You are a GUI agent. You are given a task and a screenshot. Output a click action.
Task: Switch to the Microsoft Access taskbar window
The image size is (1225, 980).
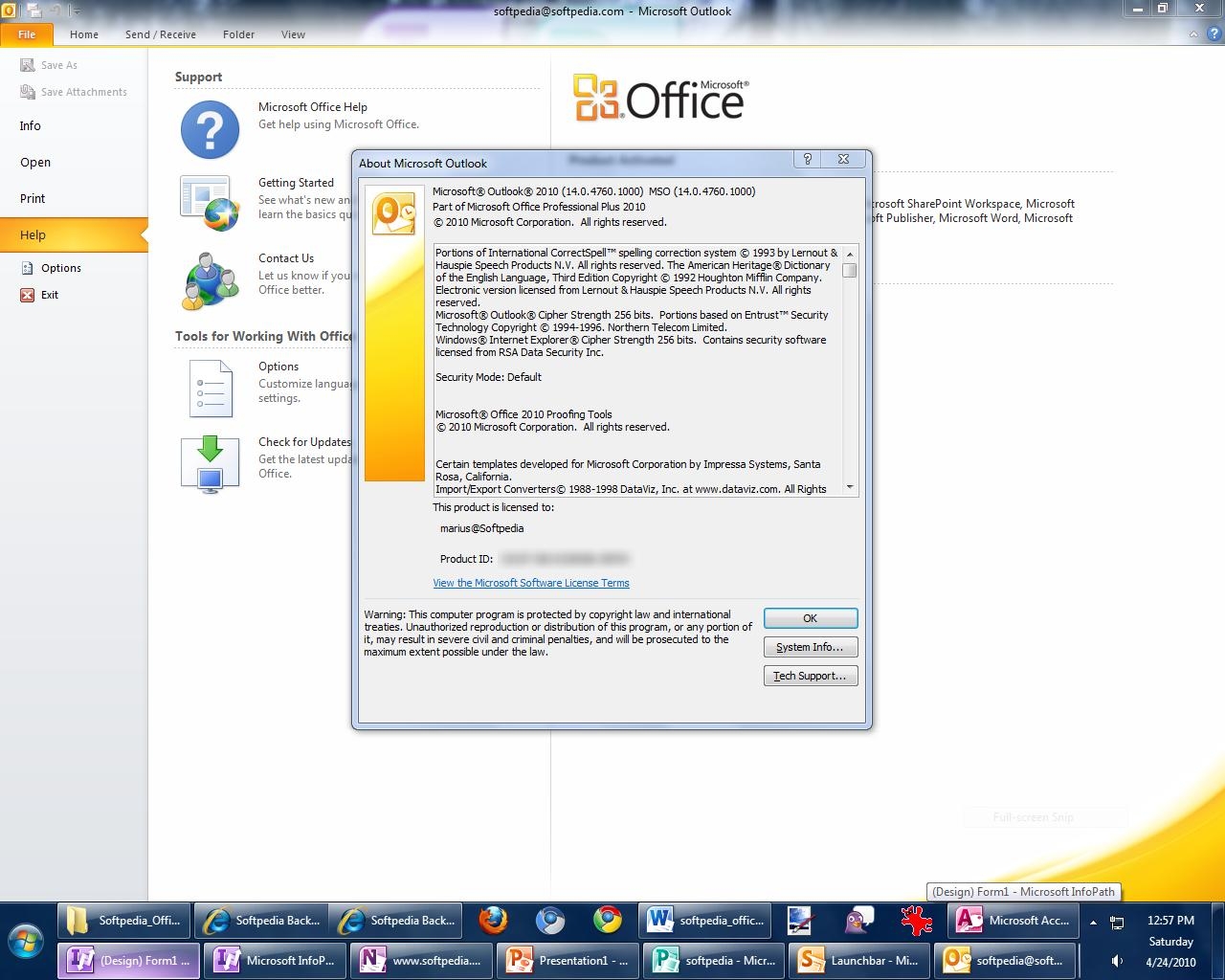(x=1013, y=921)
